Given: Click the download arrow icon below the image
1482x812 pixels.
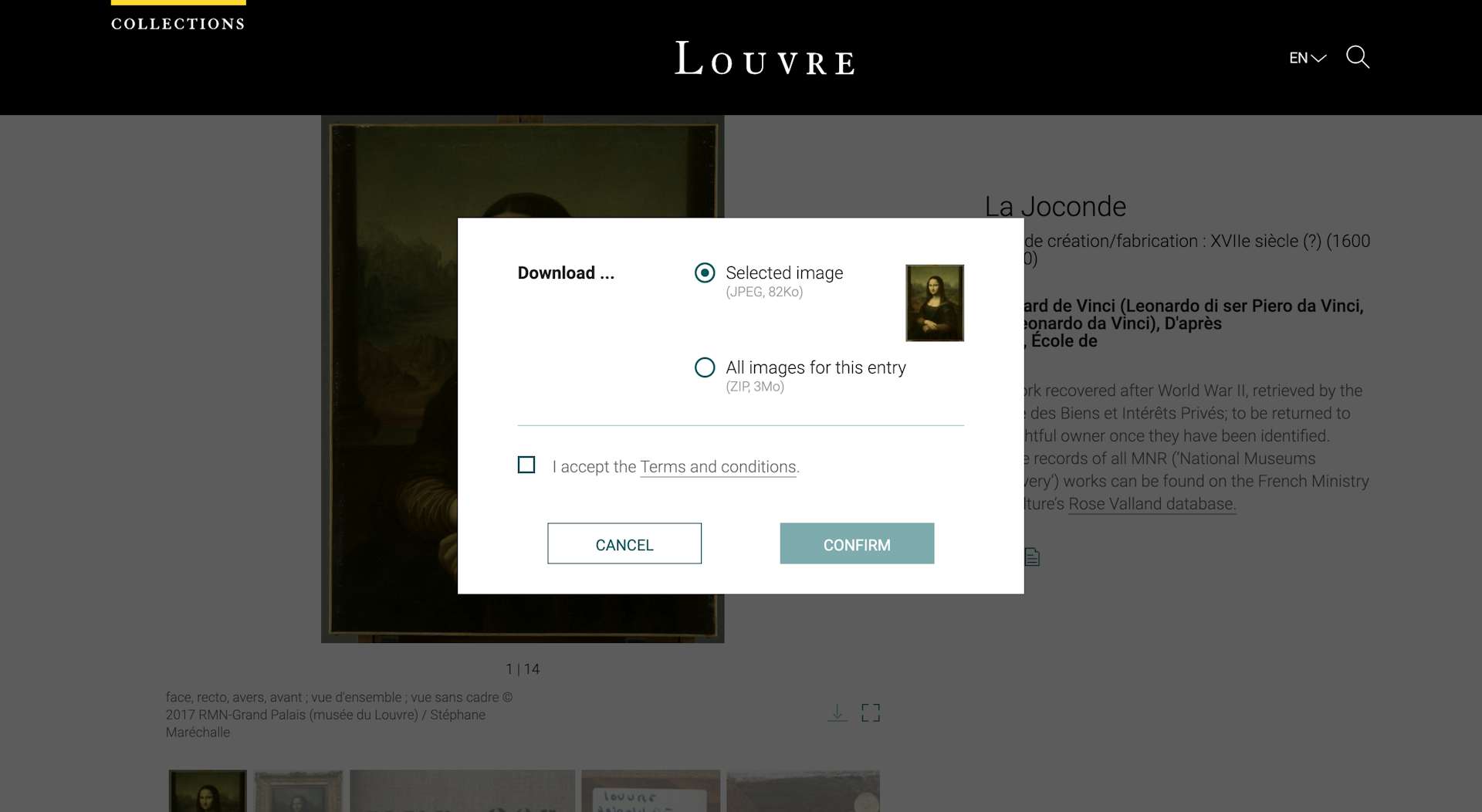Looking at the screenshot, I should click(x=837, y=712).
